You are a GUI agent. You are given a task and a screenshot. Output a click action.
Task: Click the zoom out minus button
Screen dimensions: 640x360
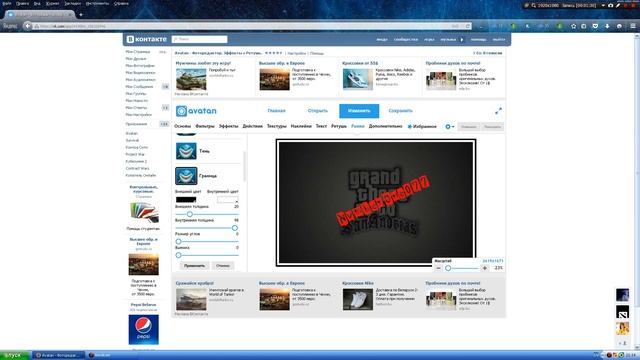pyautogui.click(x=438, y=268)
